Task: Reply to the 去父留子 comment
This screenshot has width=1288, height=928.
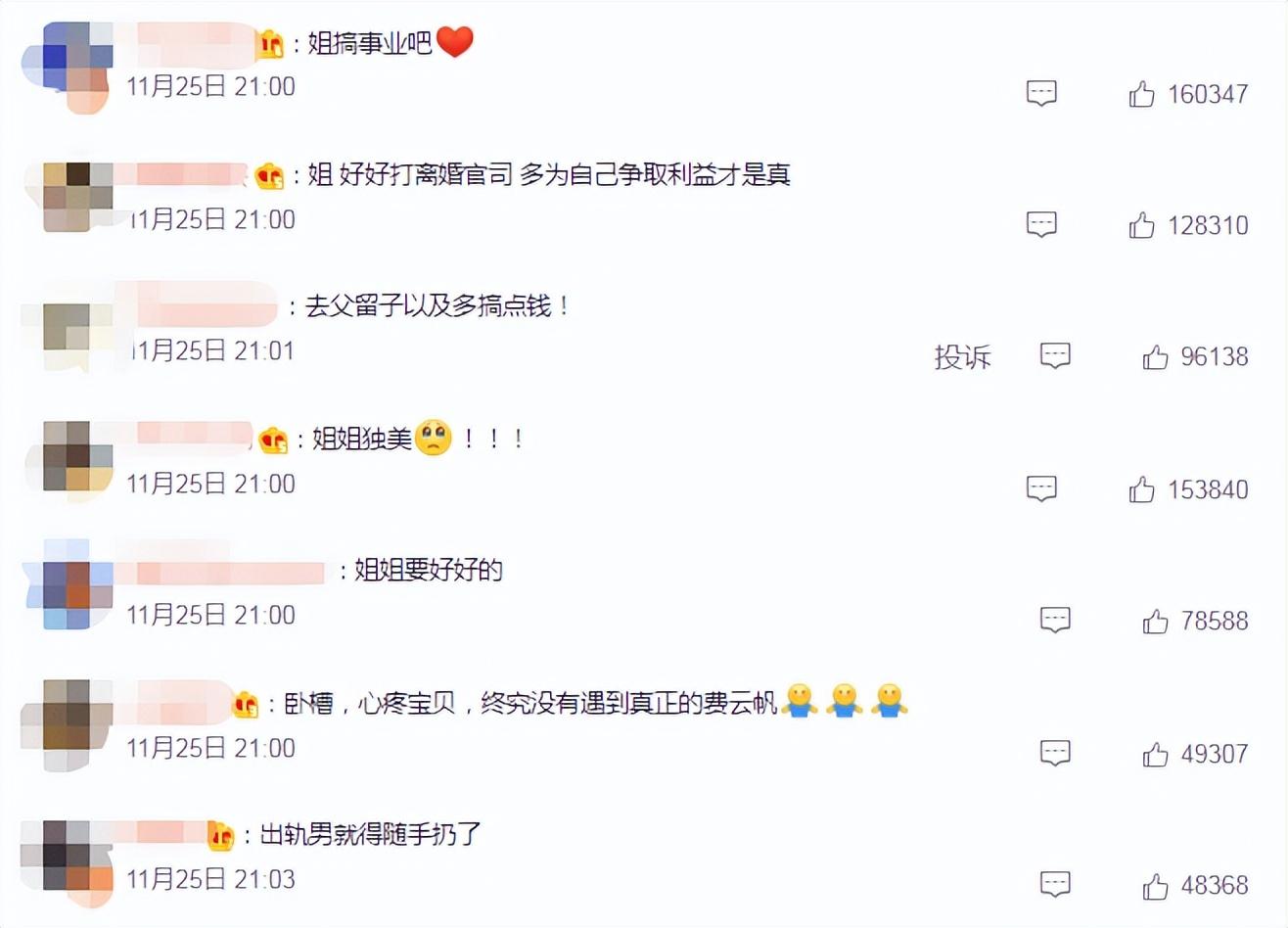Action: 1055,356
